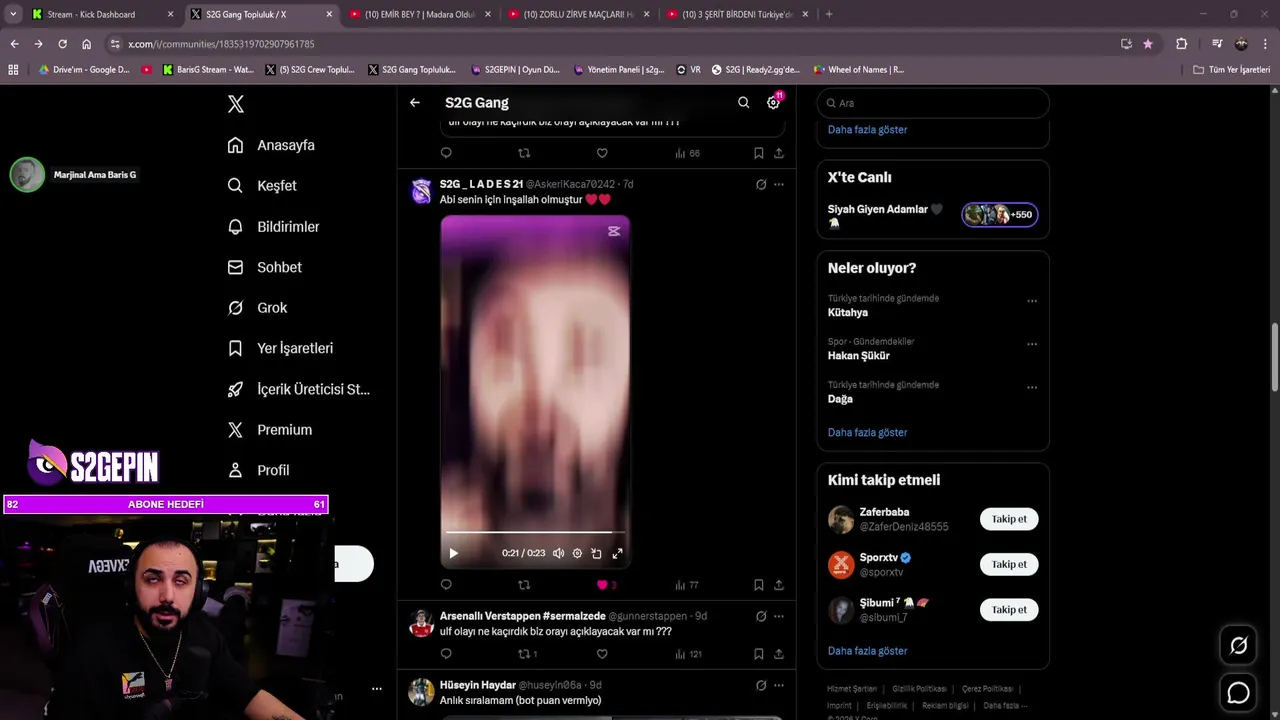The image size is (1280, 720).
Task: Open more options for Hüseyin Haydar post
Action: point(779,685)
